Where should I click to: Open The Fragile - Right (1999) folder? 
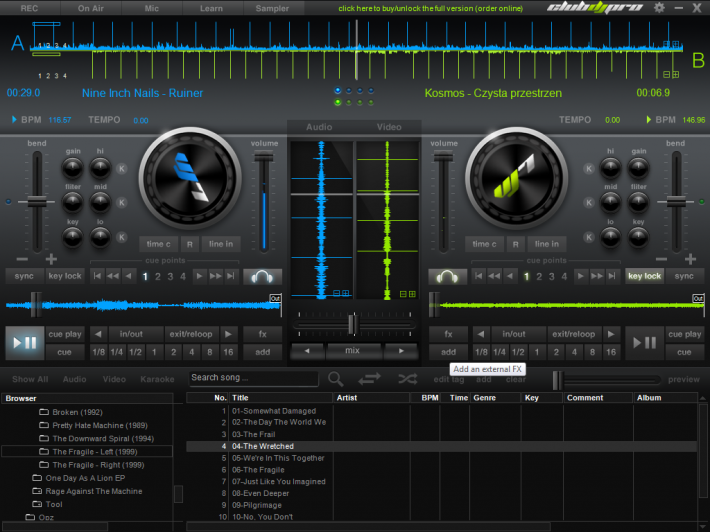tap(98, 465)
